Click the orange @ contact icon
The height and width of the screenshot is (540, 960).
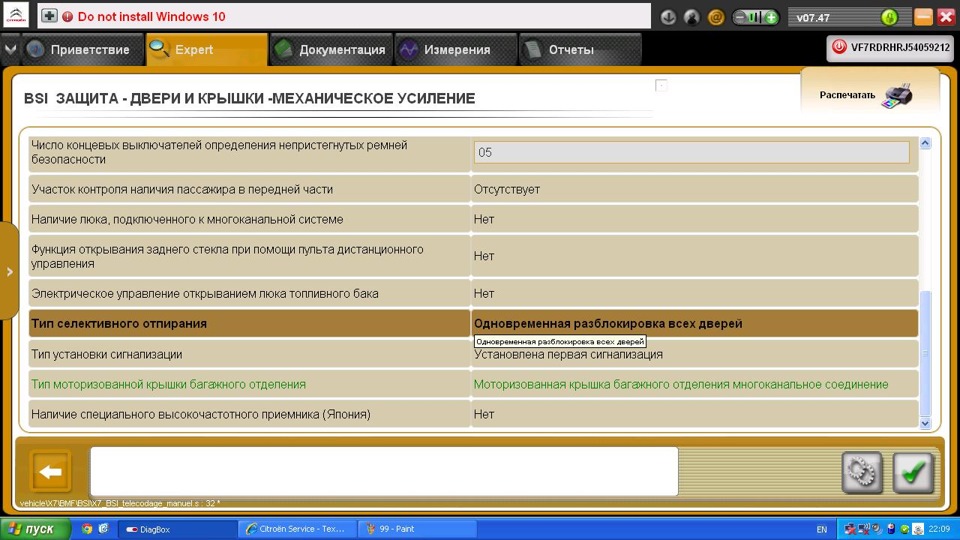coord(716,17)
